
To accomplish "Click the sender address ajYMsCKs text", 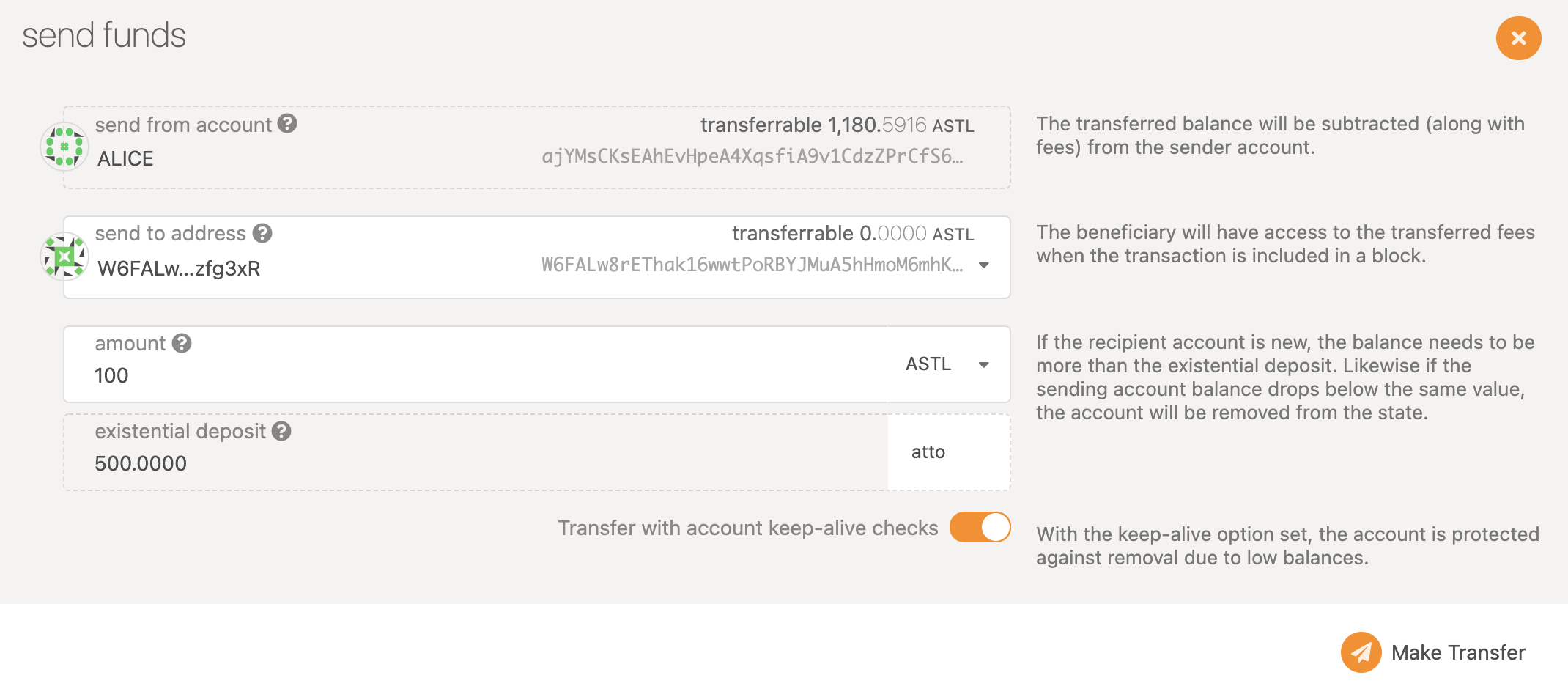I will tap(752, 156).
